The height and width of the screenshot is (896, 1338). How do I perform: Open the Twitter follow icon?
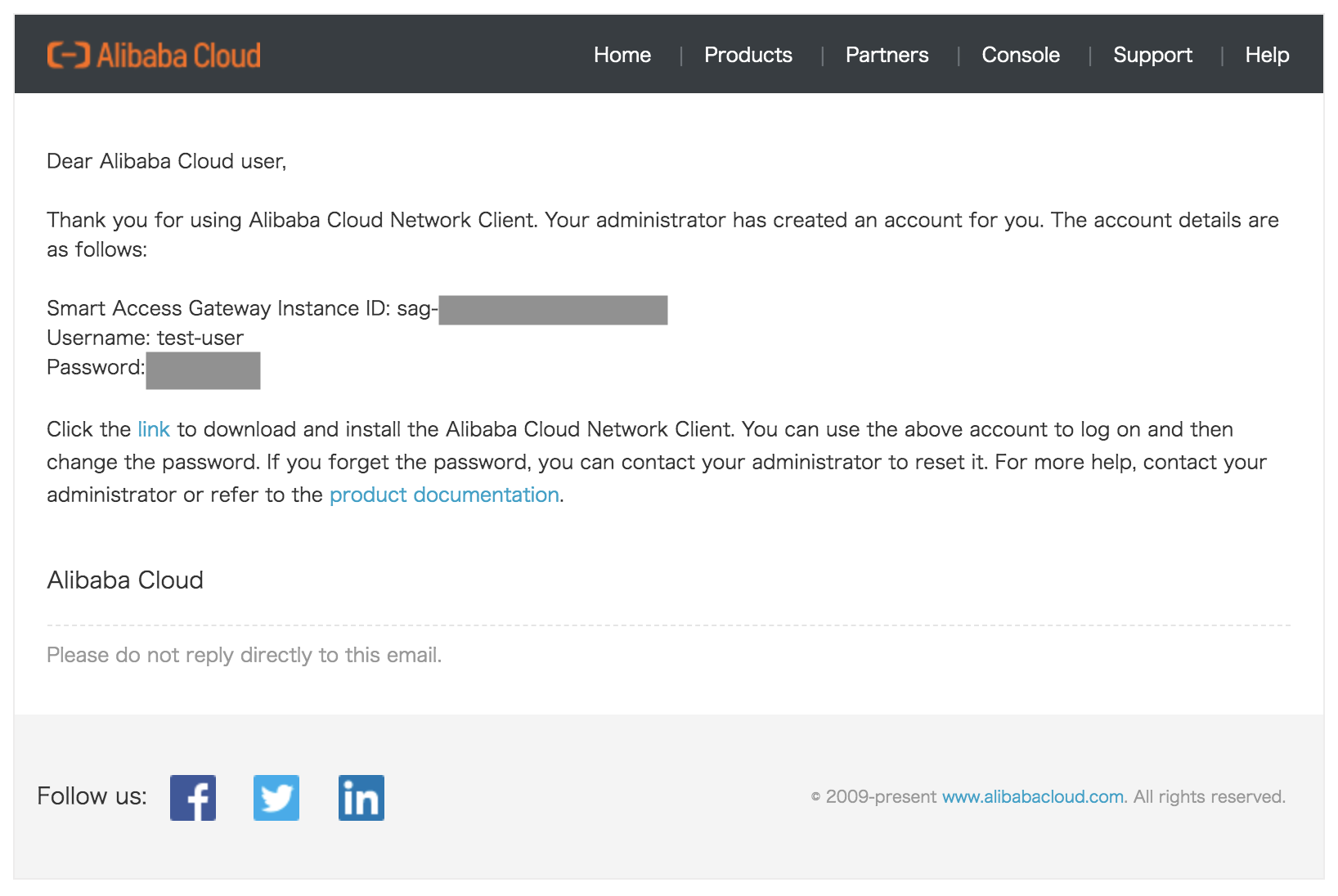276,797
